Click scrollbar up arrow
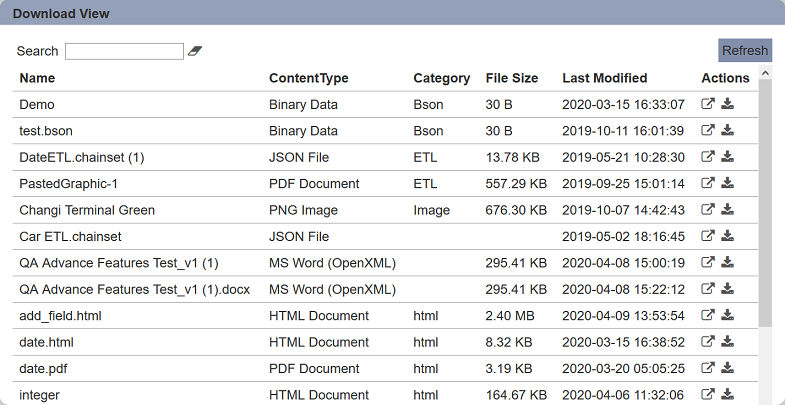This screenshot has width=785, height=405. (765, 73)
